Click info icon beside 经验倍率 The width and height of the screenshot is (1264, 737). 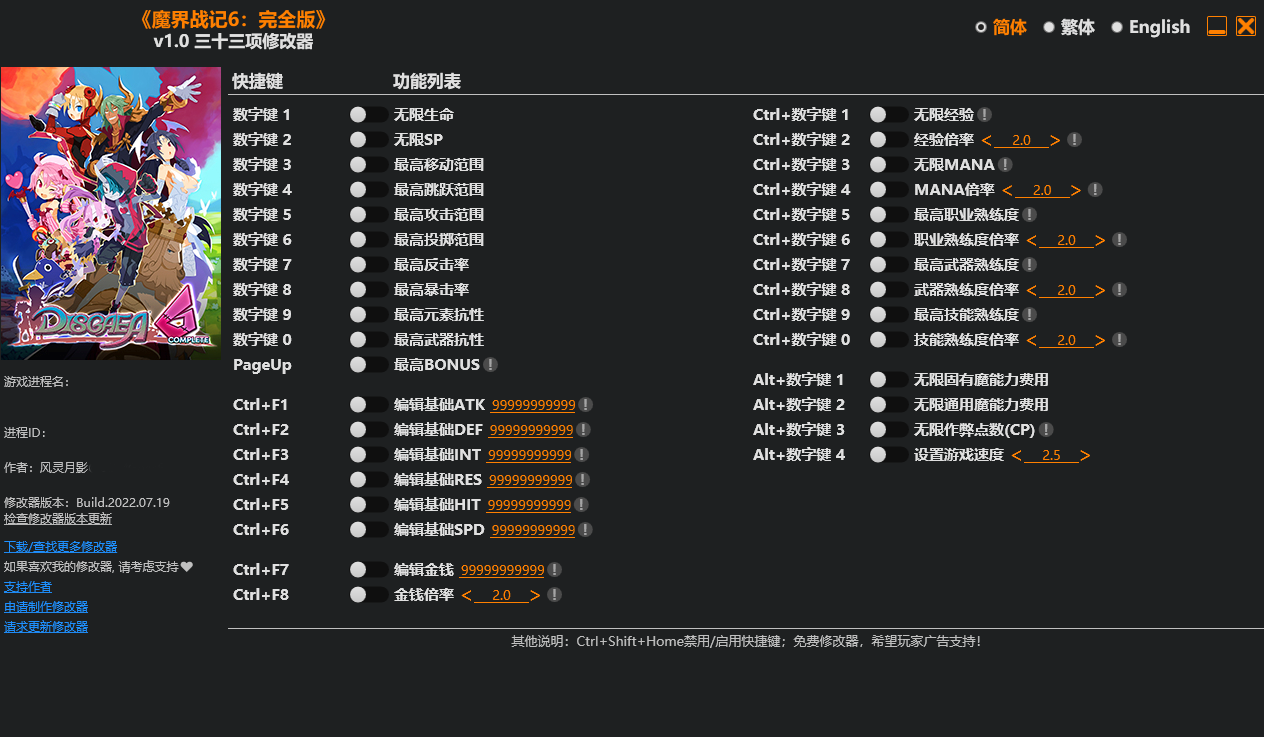(1074, 139)
